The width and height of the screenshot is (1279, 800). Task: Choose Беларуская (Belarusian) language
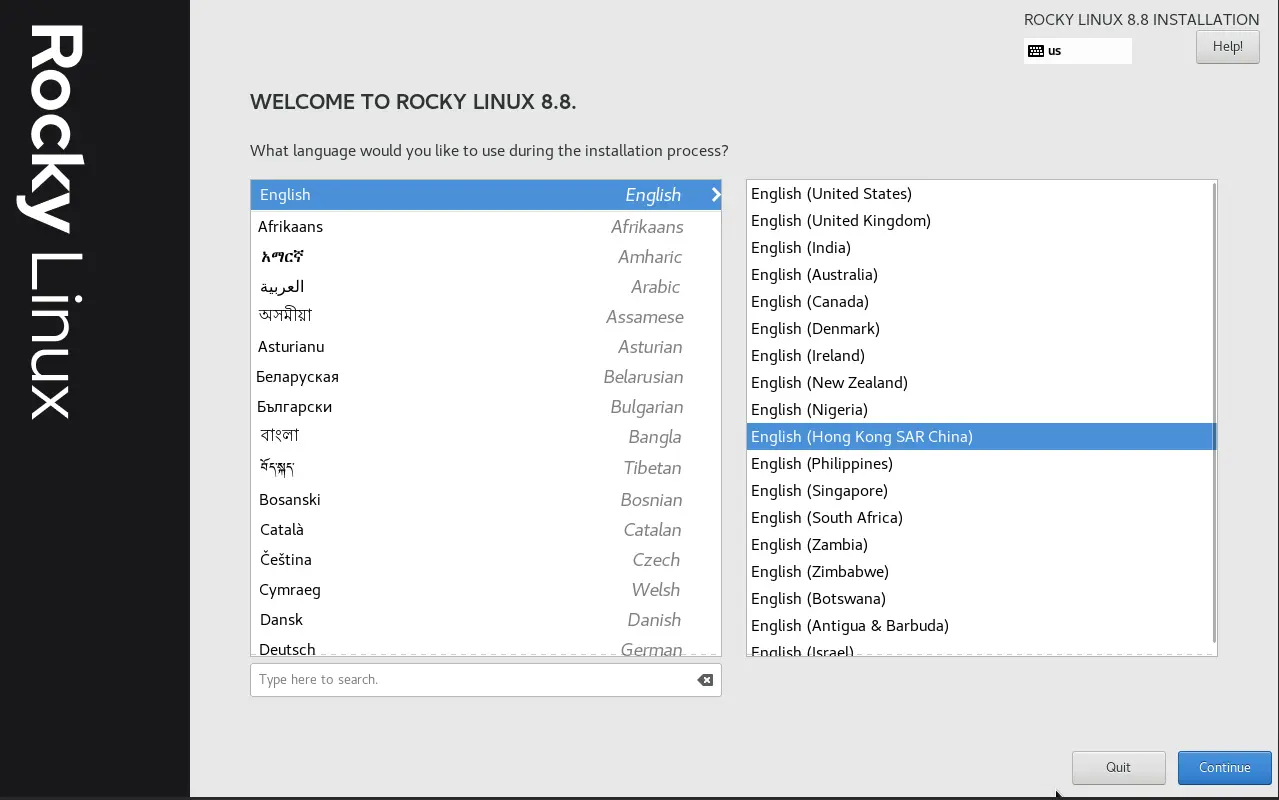(486, 377)
